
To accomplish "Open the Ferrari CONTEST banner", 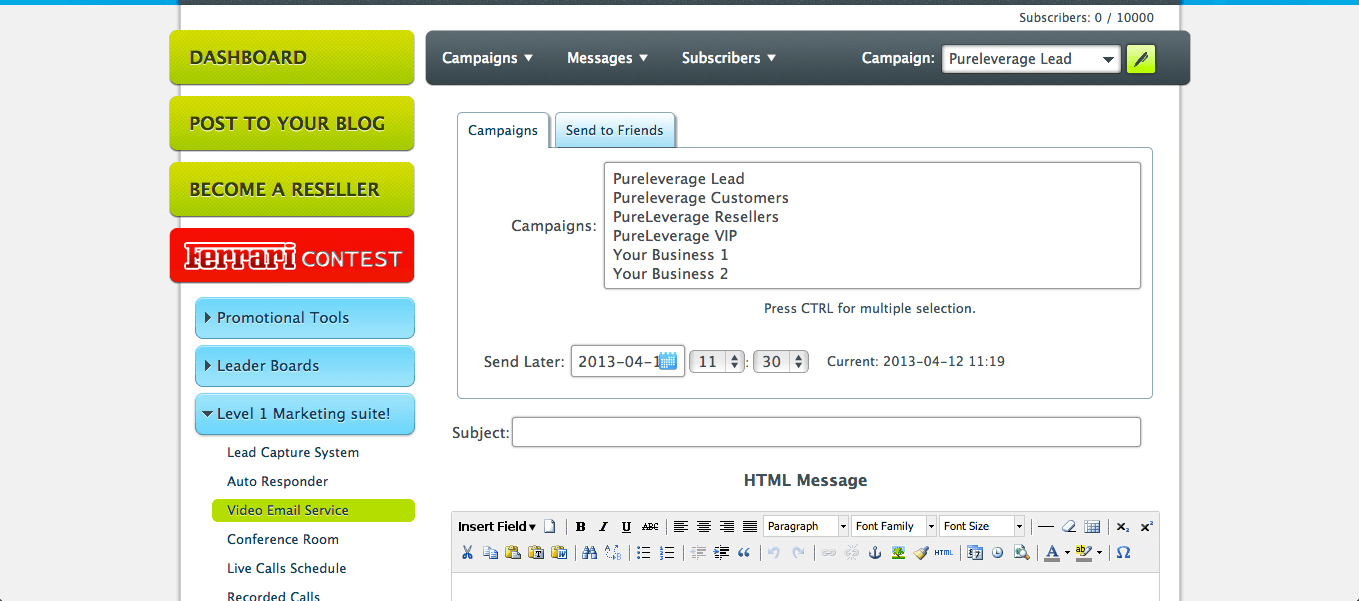I will 292,256.
